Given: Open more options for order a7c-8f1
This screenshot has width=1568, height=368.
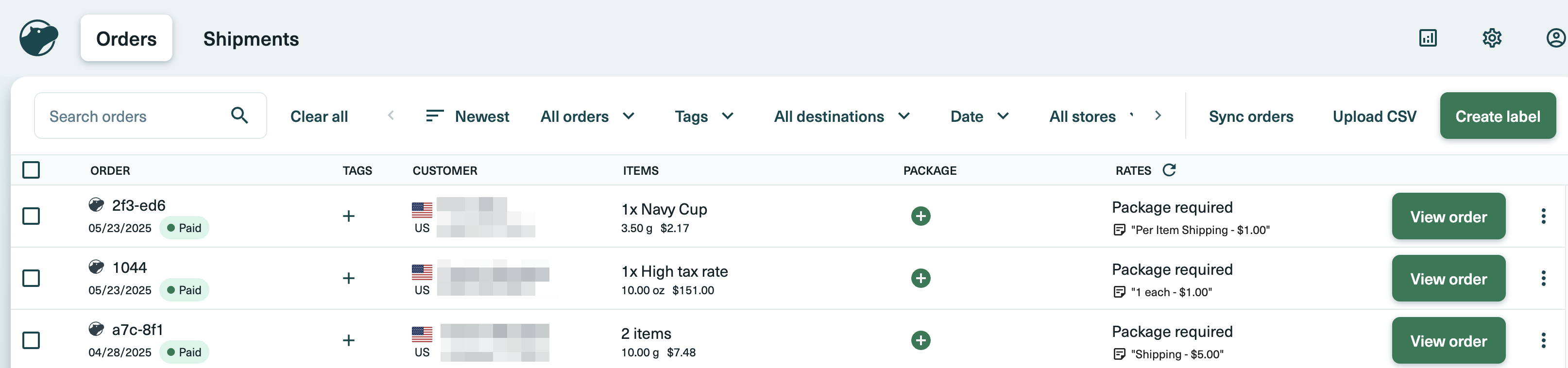Looking at the screenshot, I should [x=1543, y=340].
